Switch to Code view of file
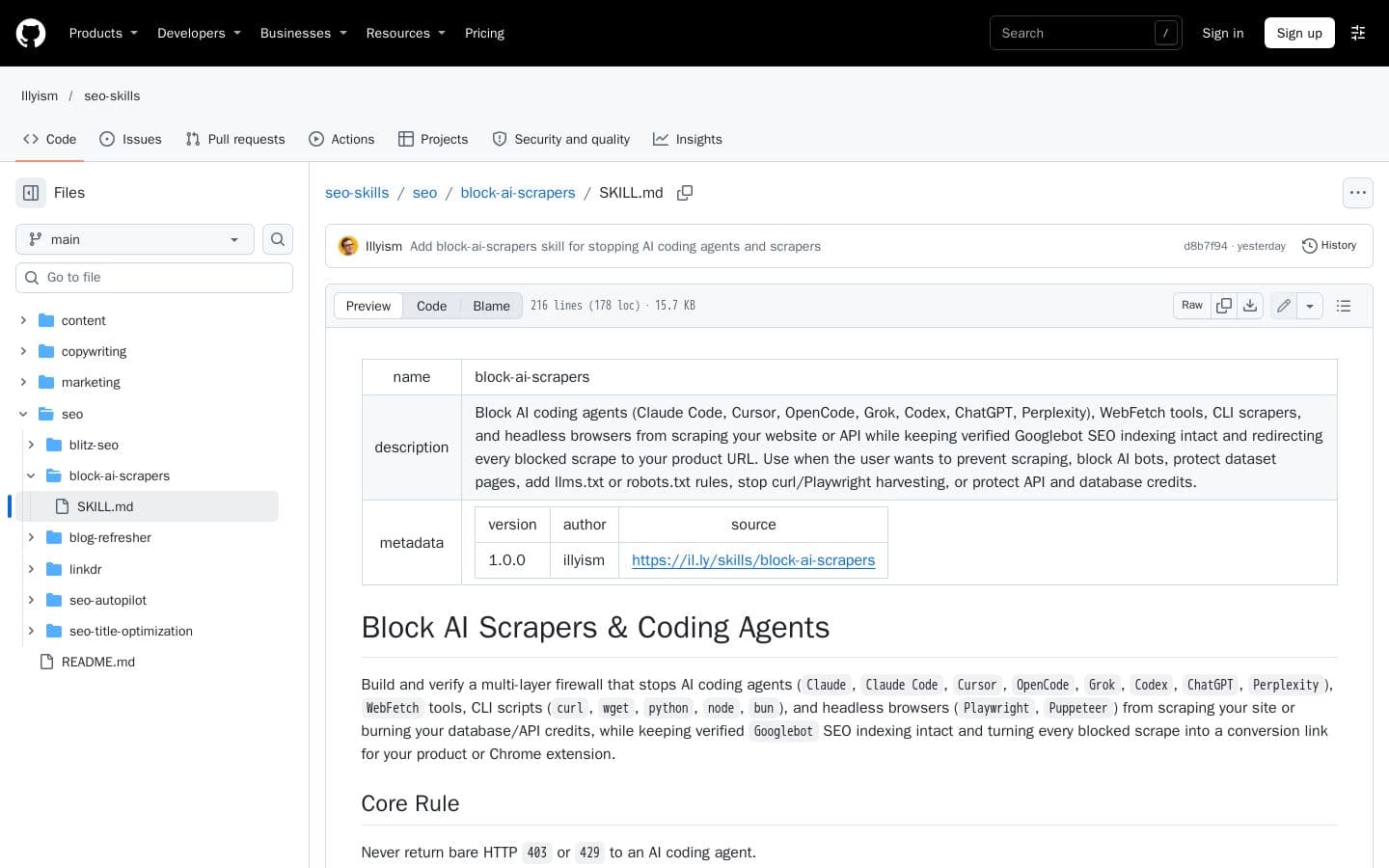Viewport: 1389px width, 868px height. coord(431,306)
